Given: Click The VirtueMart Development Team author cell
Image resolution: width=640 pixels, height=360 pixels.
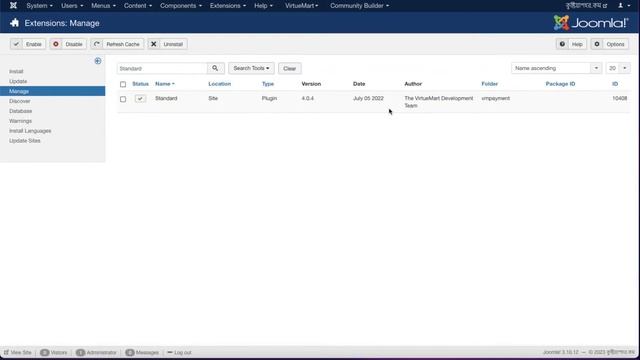Looking at the screenshot, I should [x=439, y=102].
